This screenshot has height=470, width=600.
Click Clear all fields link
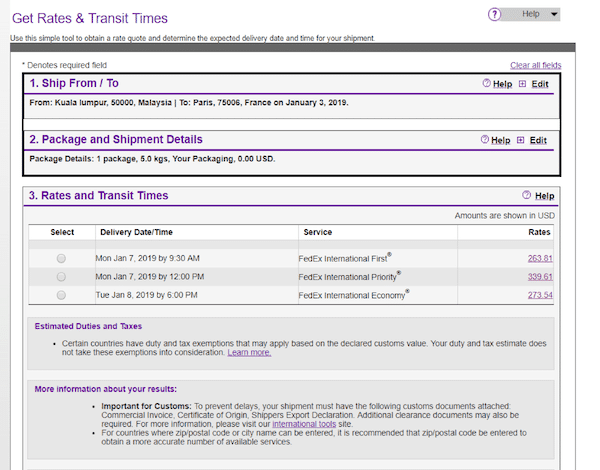coord(535,65)
